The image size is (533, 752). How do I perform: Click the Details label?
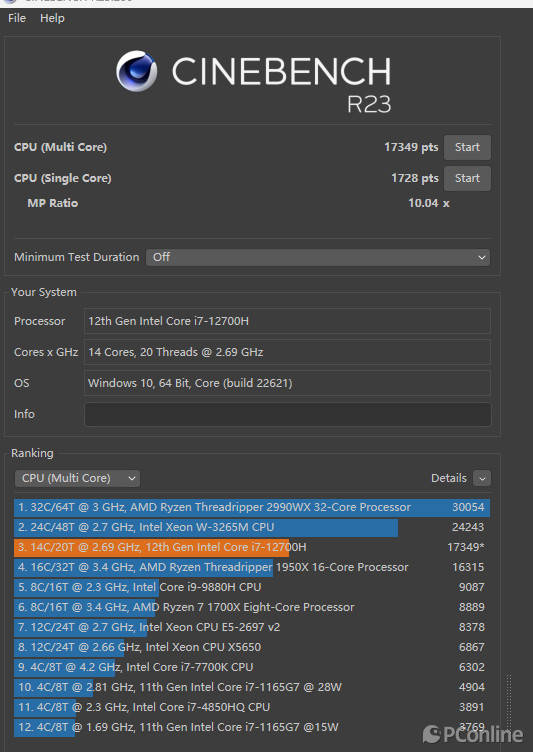[x=449, y=478]
